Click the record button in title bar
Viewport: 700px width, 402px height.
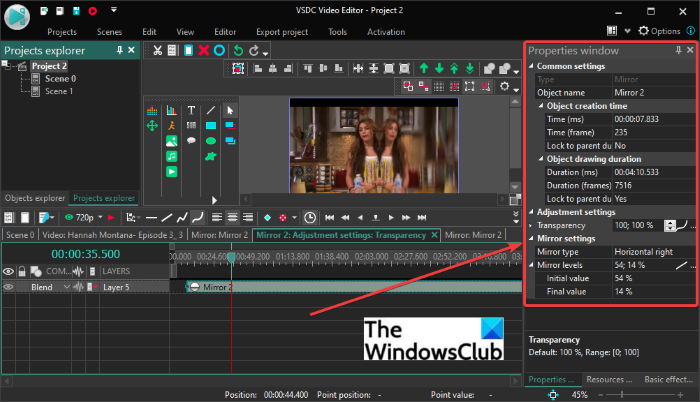(93, 11)
